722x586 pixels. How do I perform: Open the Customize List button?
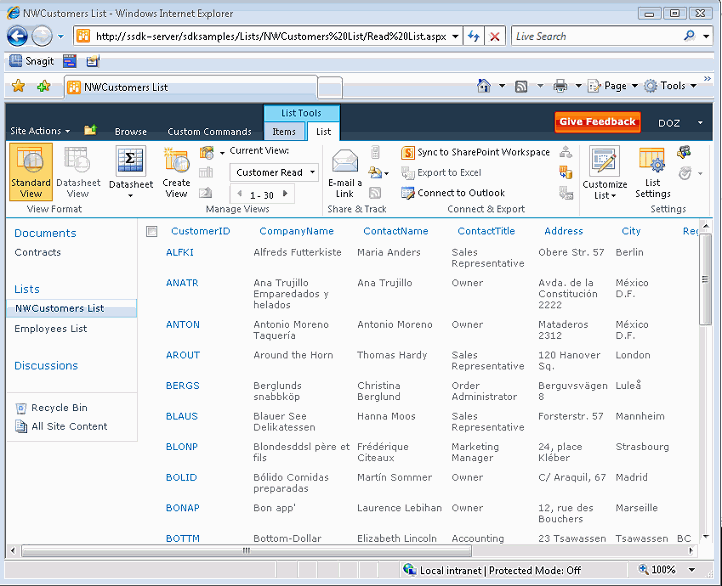tap(605, 173)
